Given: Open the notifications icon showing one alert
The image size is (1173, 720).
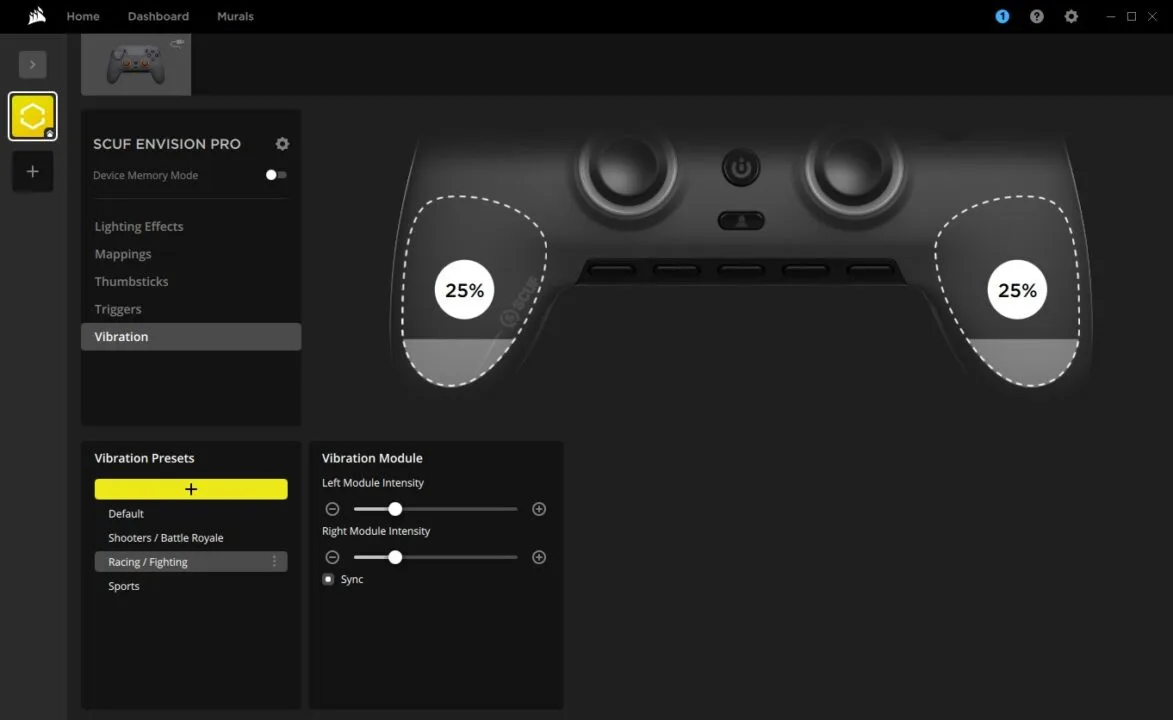Looking at the screenshot, I should pyautogui.click(x=1001, y=16).
